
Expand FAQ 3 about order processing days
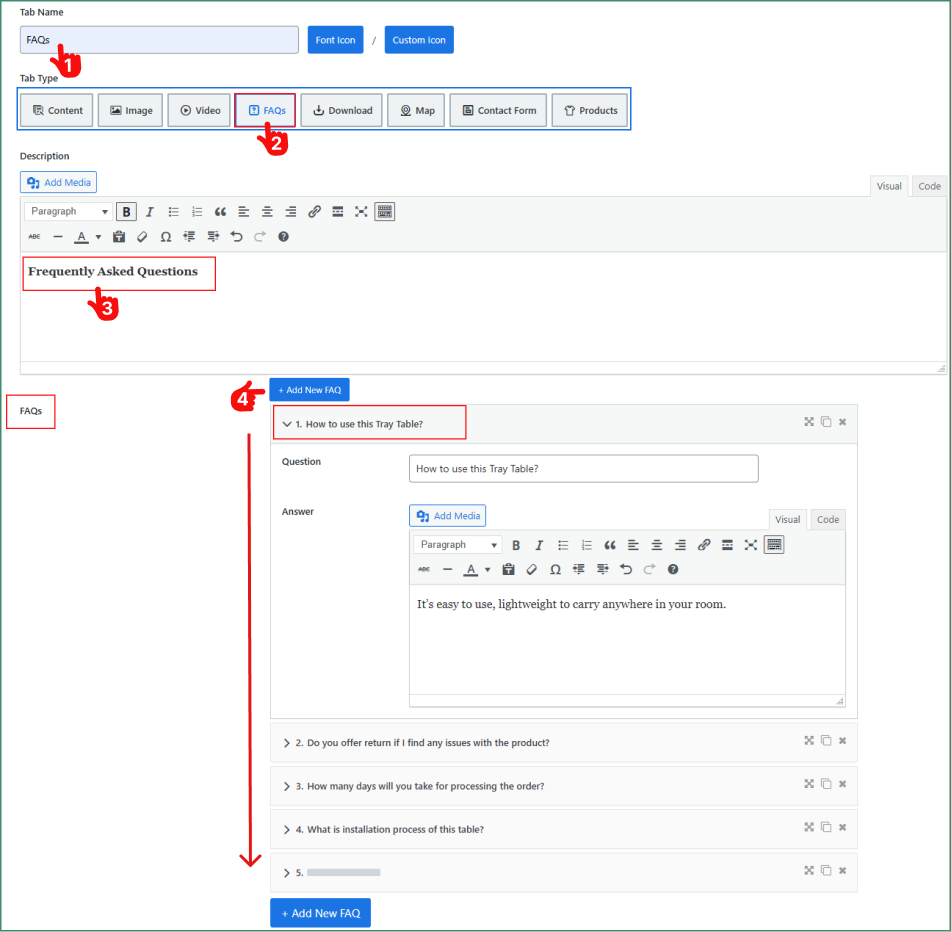[287, 786]
